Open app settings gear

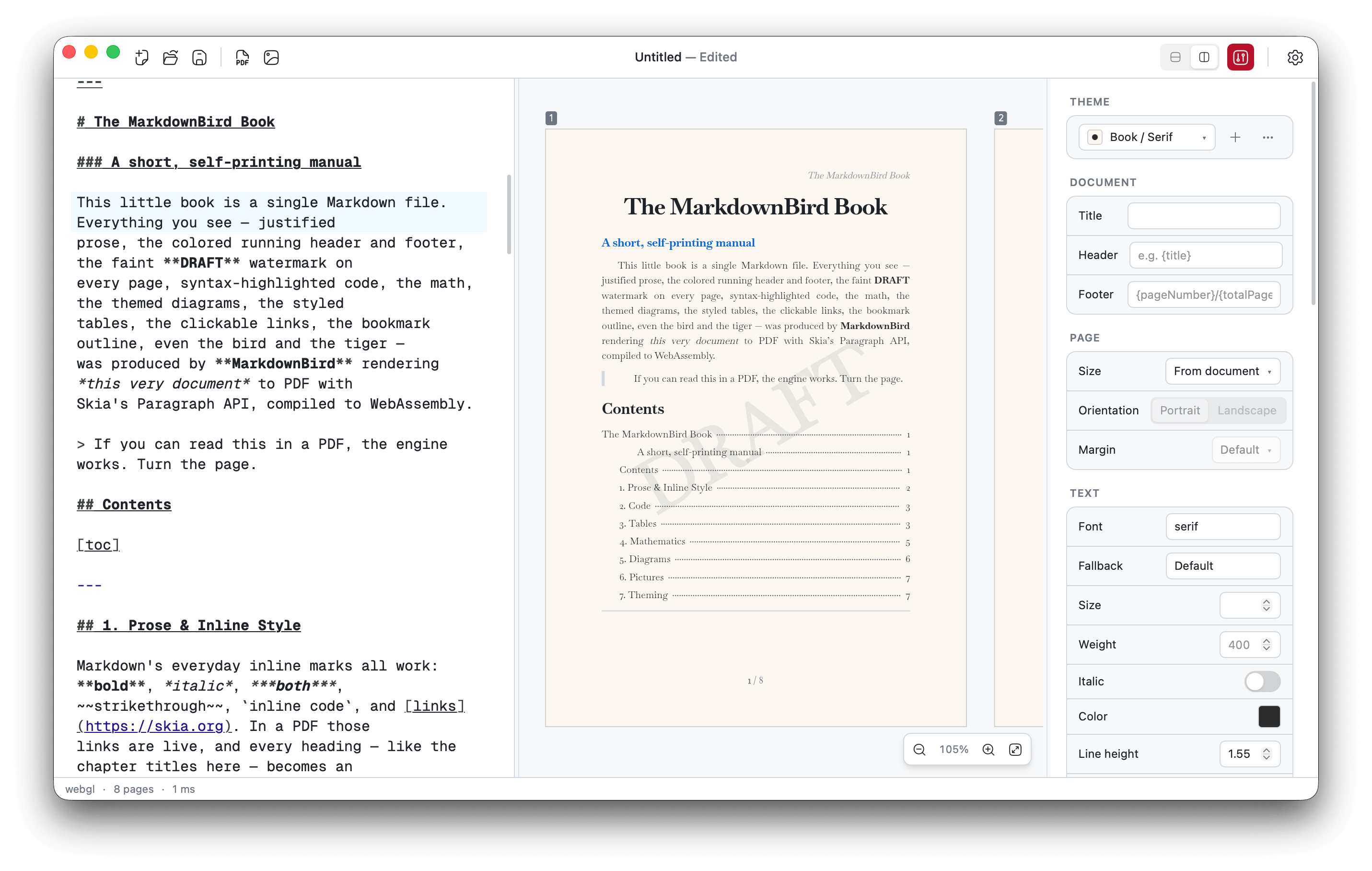pyautogui.click(x=1294, y=58)
